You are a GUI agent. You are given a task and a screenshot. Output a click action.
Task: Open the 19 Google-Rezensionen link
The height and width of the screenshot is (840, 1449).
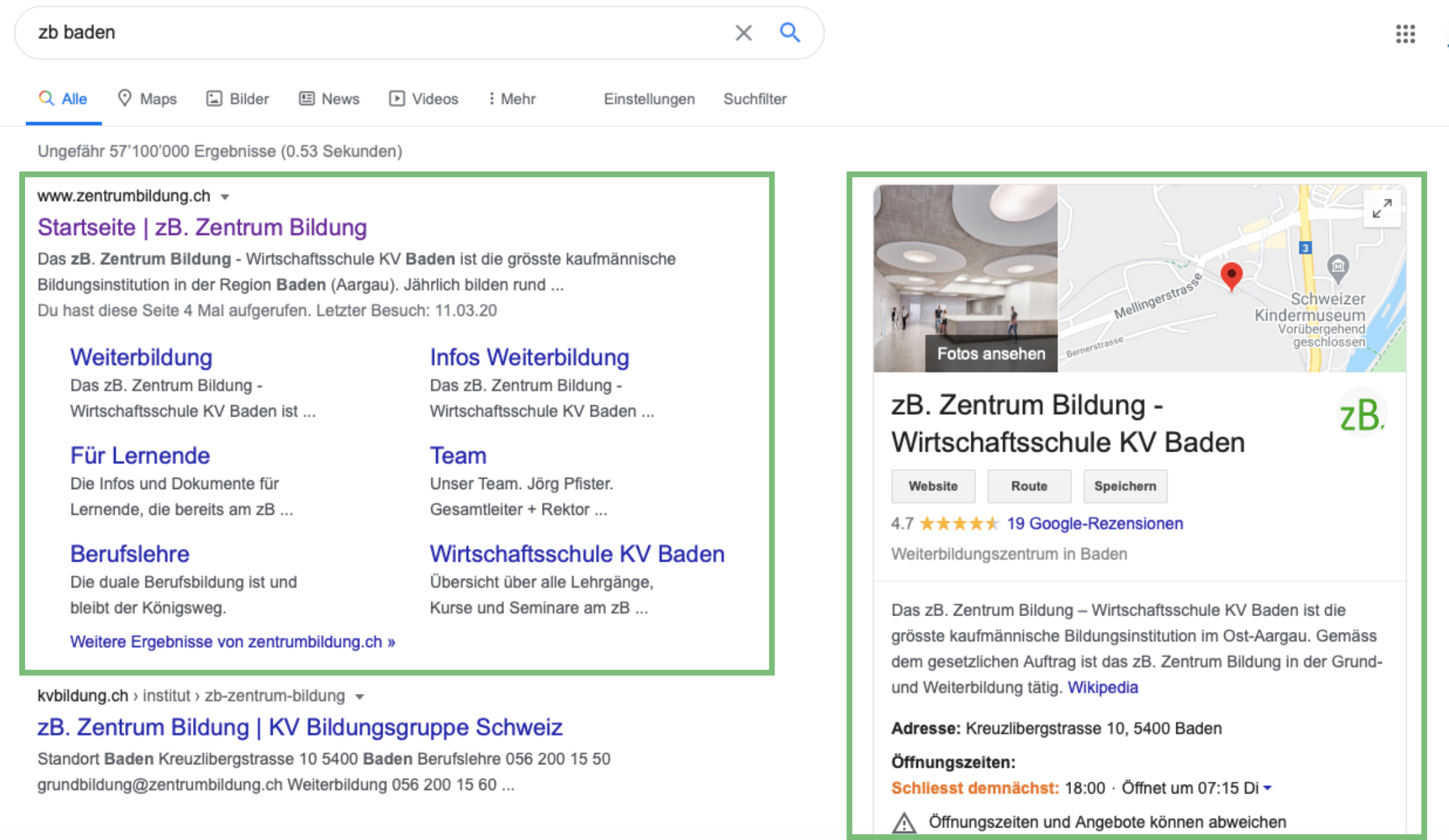pos(1095,524)
